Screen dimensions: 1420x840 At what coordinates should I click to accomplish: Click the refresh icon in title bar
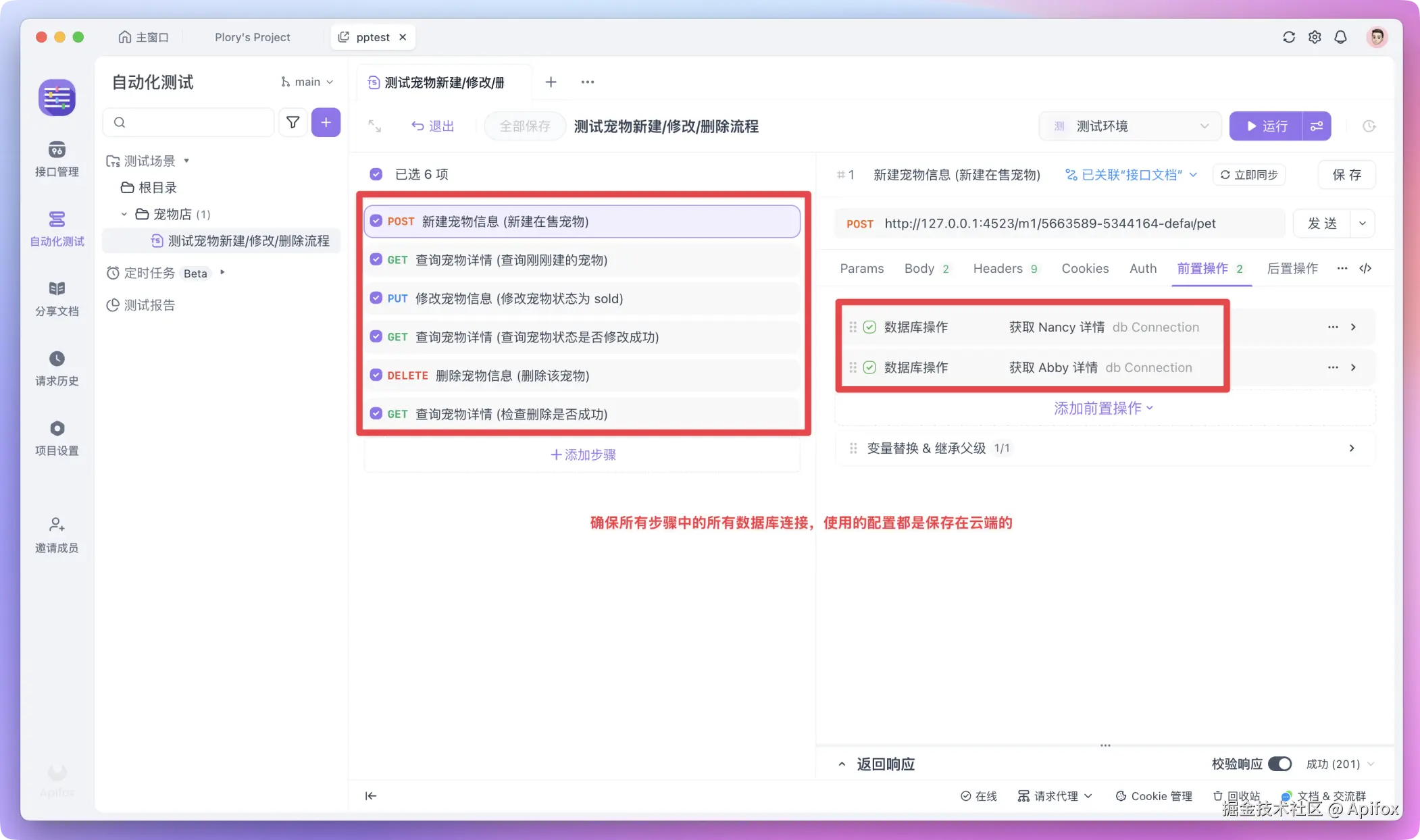[1289, 37]
